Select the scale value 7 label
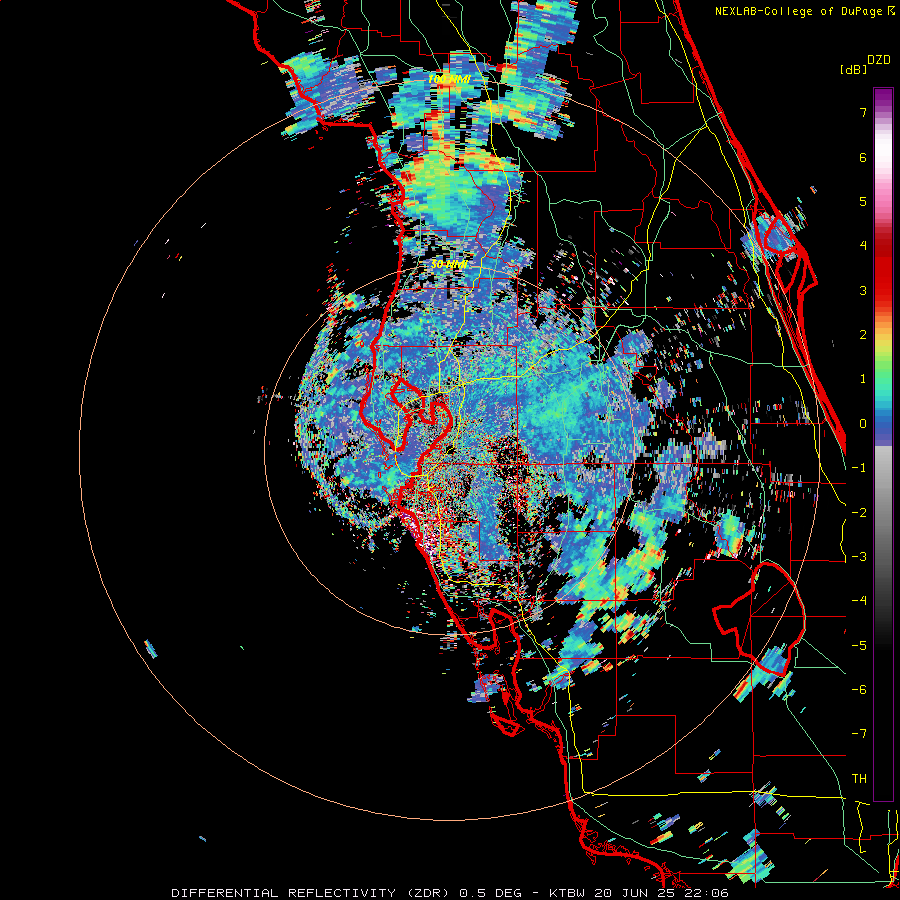900x900 pixels. click(x=863, y=112)
